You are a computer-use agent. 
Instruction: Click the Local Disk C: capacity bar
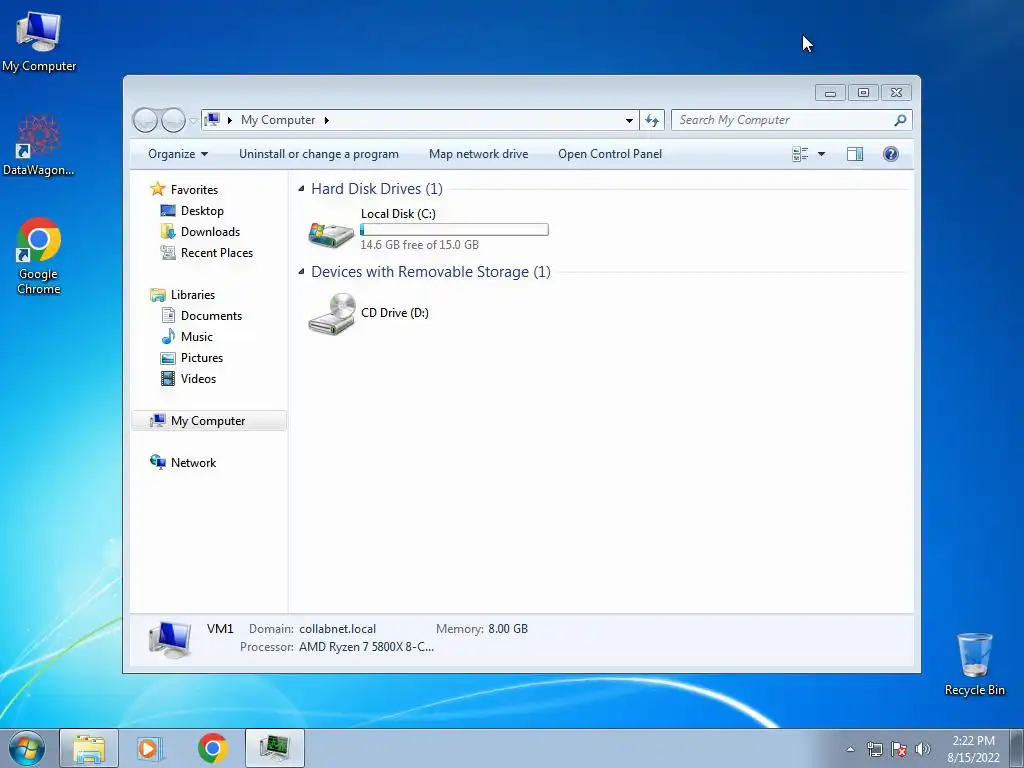point(455,229)
